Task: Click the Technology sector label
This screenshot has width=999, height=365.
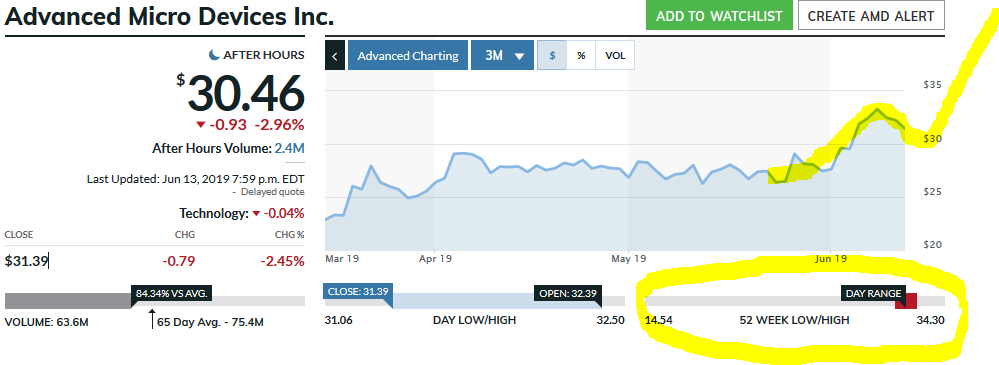Action: (x=213, y=213)
